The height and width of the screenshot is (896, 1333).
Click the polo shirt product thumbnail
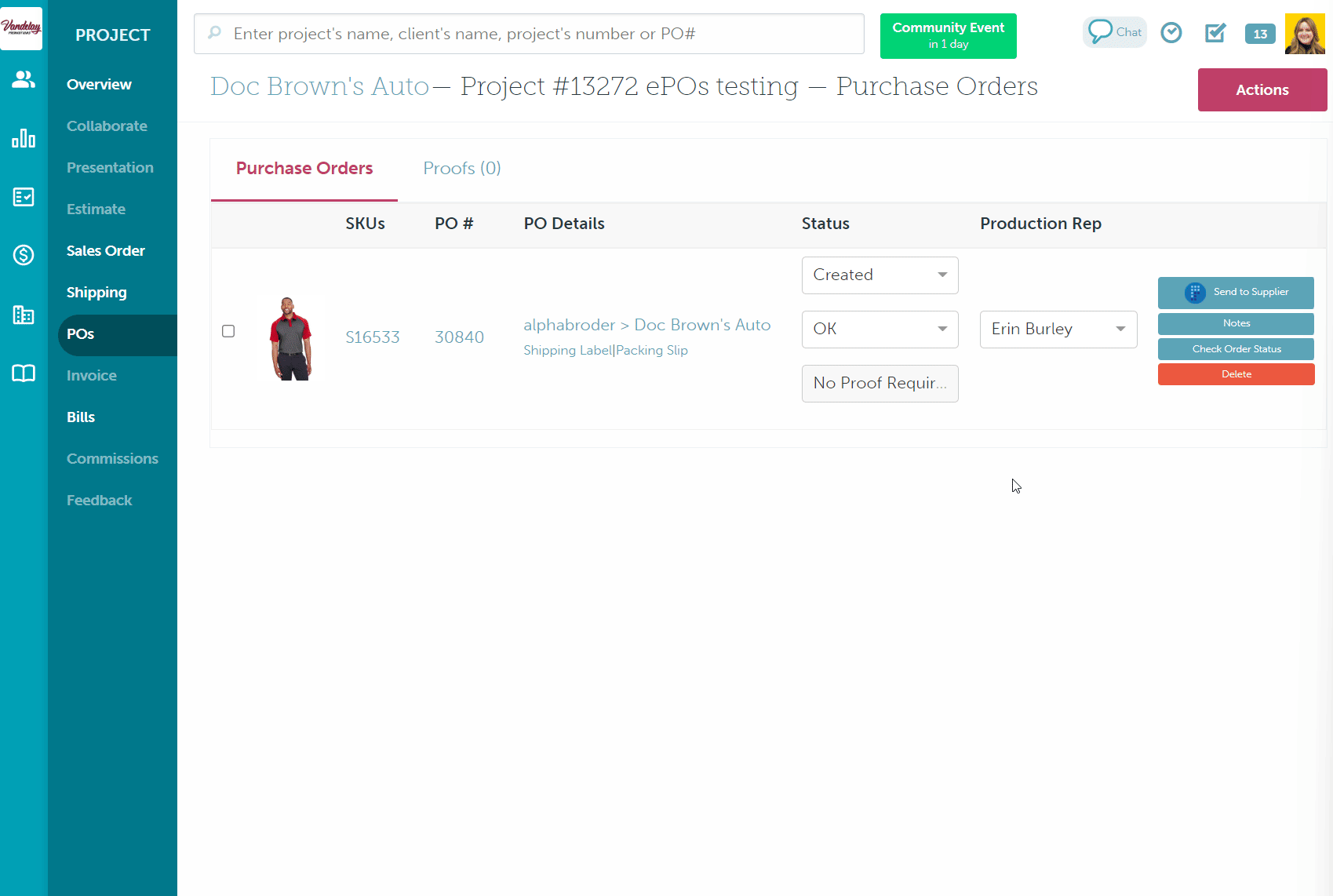[x=290, y=338]
